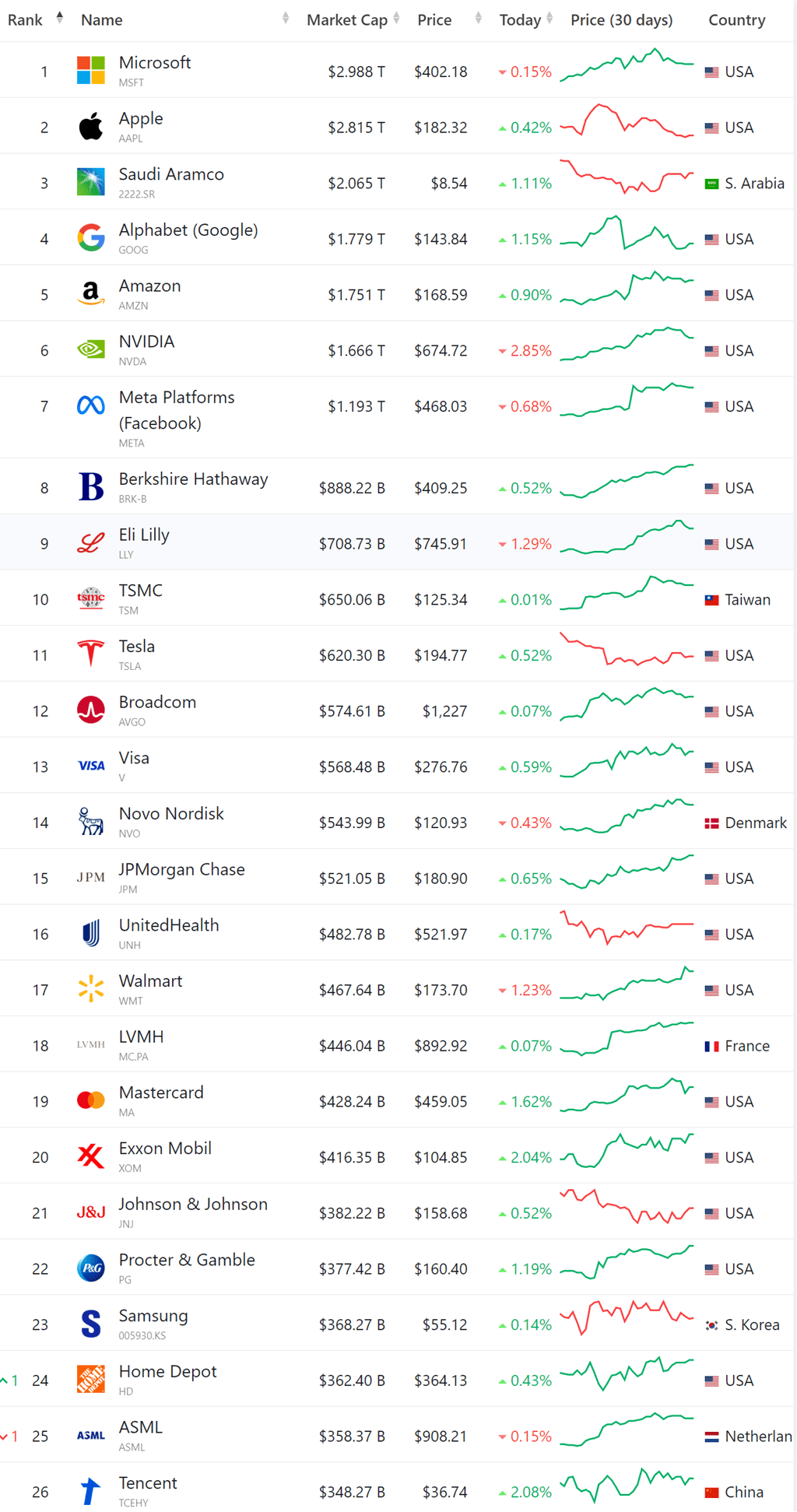Click the Apple logo icon
Screen dimensions: 797x1512
pyautogui.click(x=91, y=126)
